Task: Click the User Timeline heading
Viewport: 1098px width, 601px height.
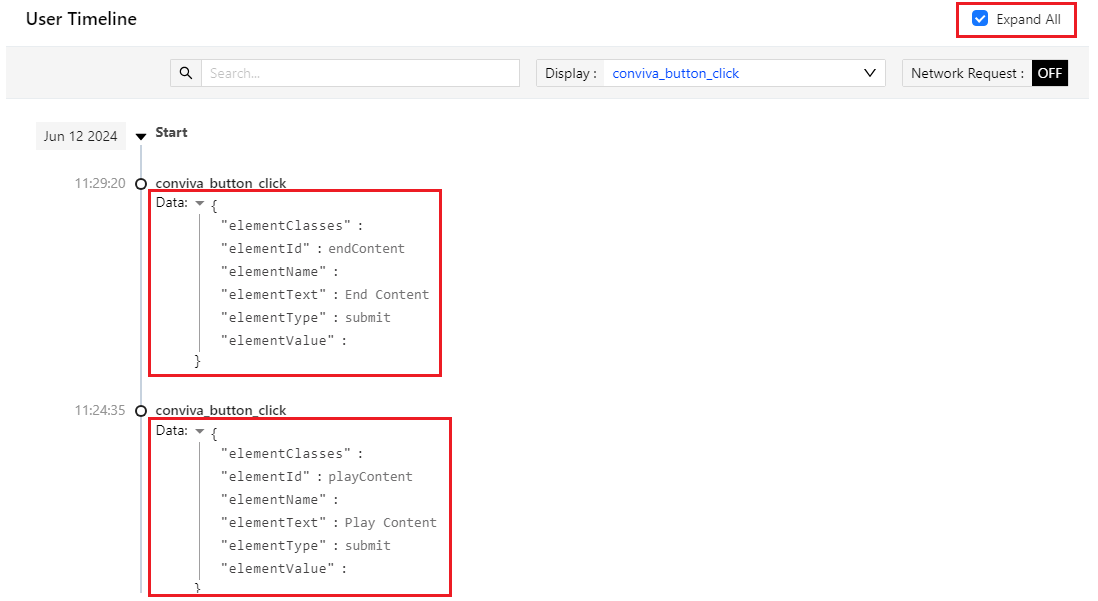Action: (81, 19)
